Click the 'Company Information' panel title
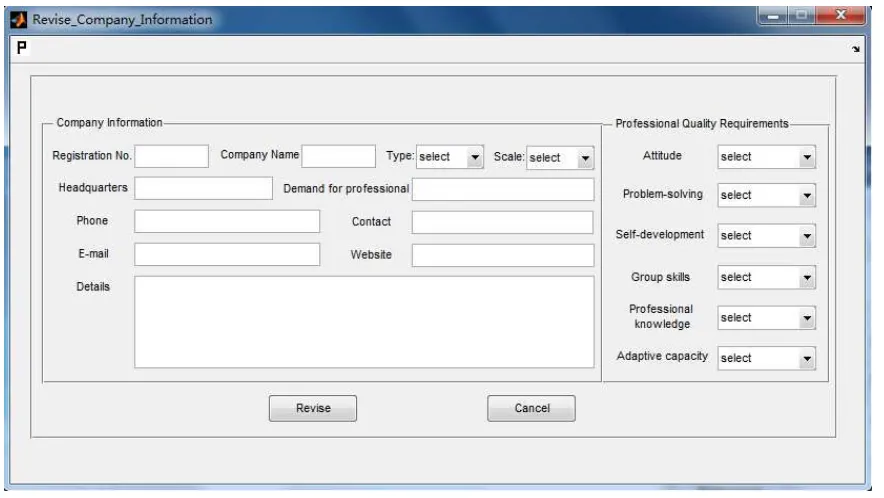The width and height of the screenshot is (884, 498). pyautogui.click(x=109, y=122)
